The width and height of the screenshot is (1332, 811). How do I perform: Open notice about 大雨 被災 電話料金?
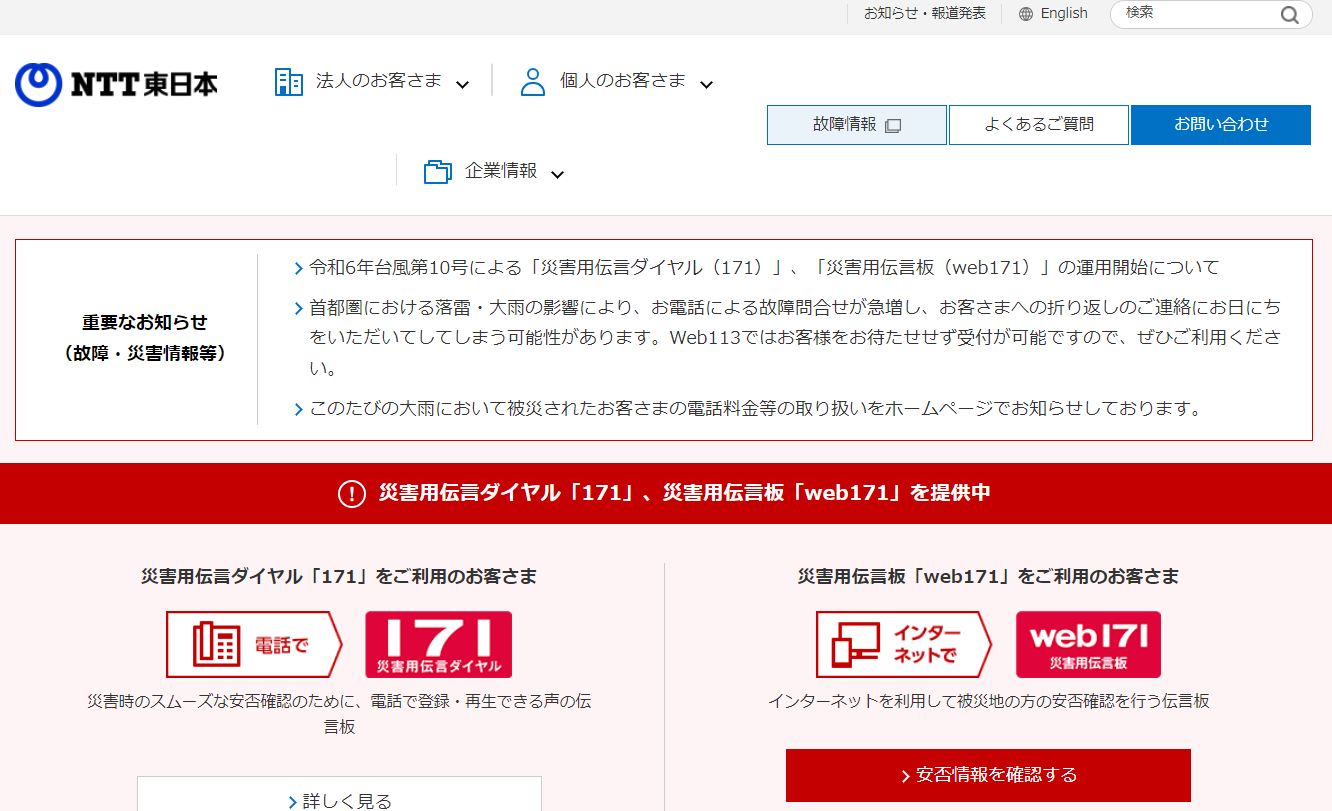click(x=755, y=409)
